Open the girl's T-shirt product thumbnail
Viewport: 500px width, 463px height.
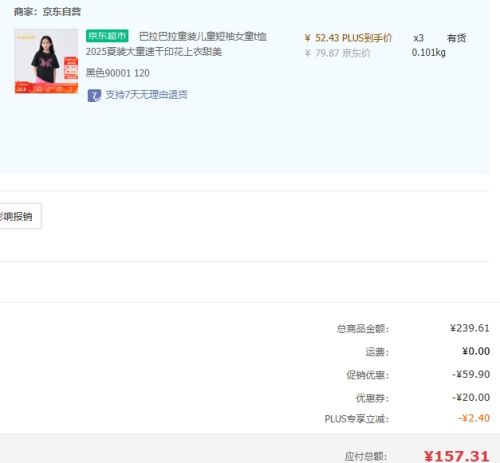(x=46, y=61)
